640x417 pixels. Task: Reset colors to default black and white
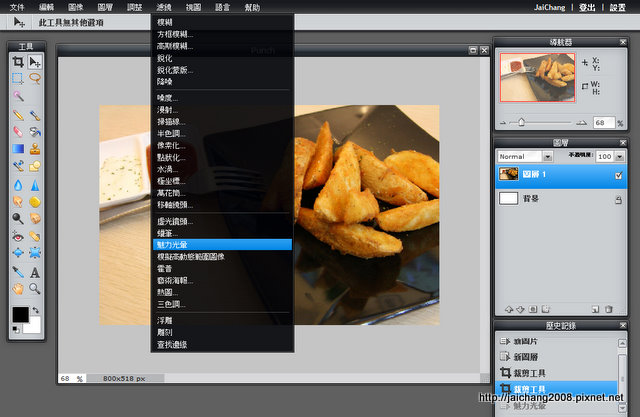(x=16, y=330)
